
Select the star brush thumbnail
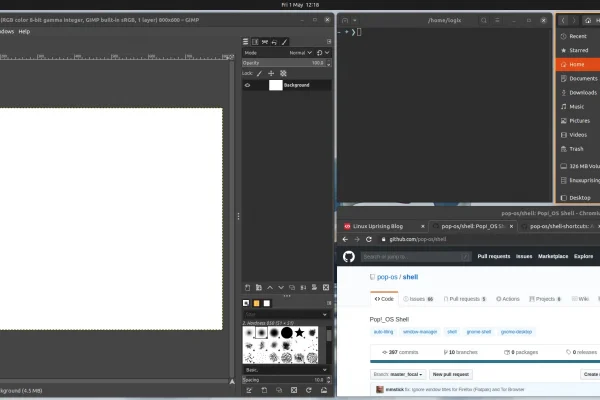(300, 332)
